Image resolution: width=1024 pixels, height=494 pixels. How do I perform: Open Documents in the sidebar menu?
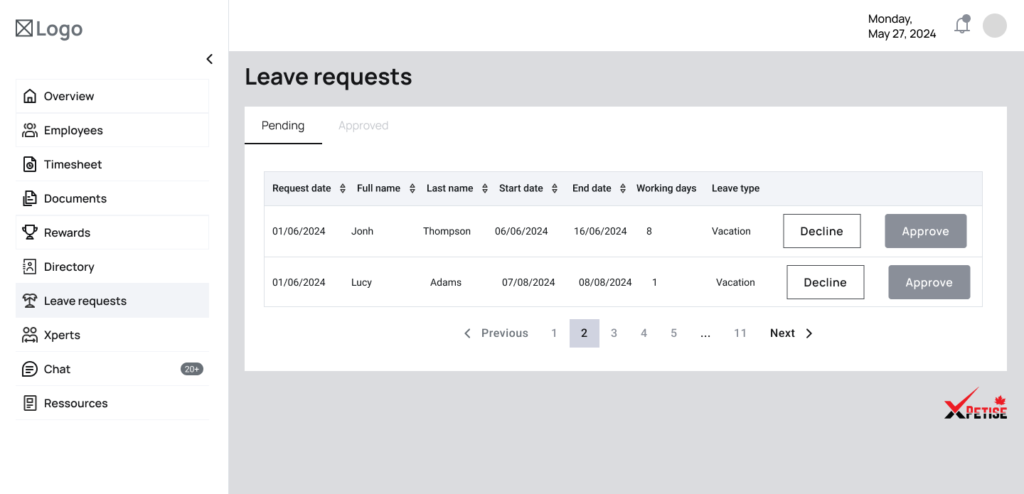tap(75, 199)
